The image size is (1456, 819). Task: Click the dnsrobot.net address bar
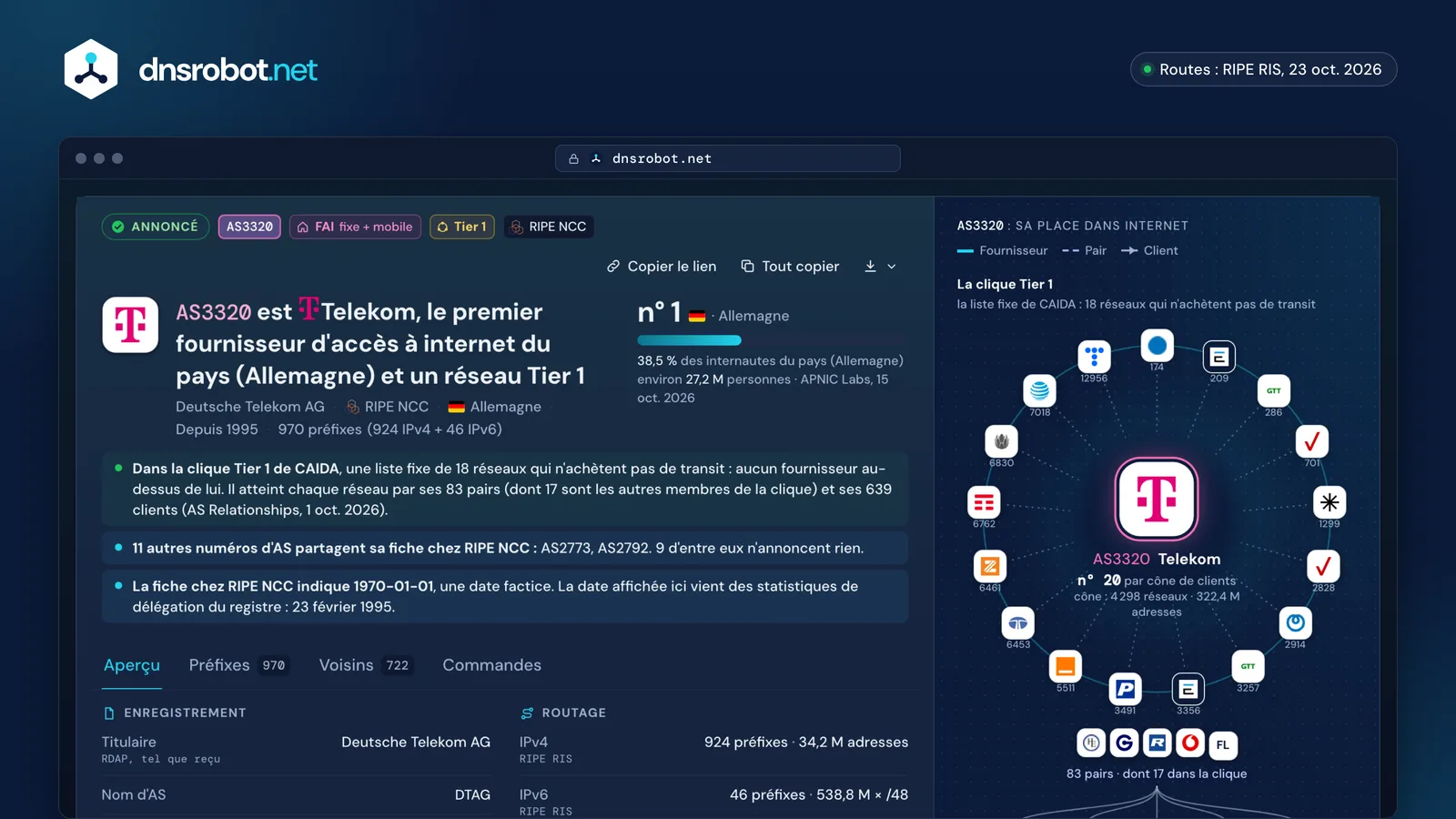728,158
